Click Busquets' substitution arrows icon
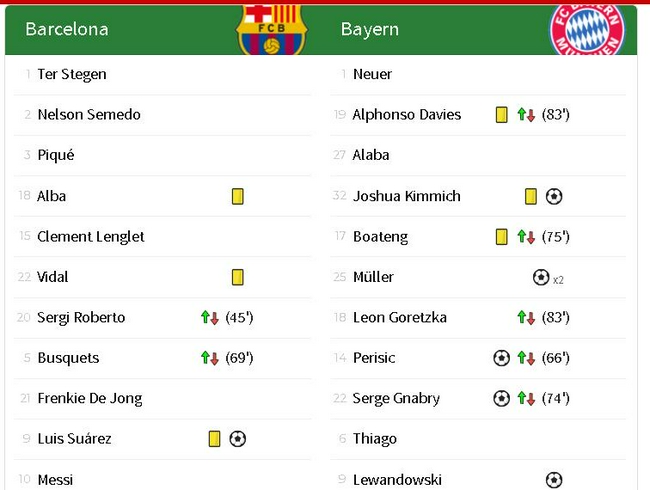650x490 pixels. coord(209,358)
